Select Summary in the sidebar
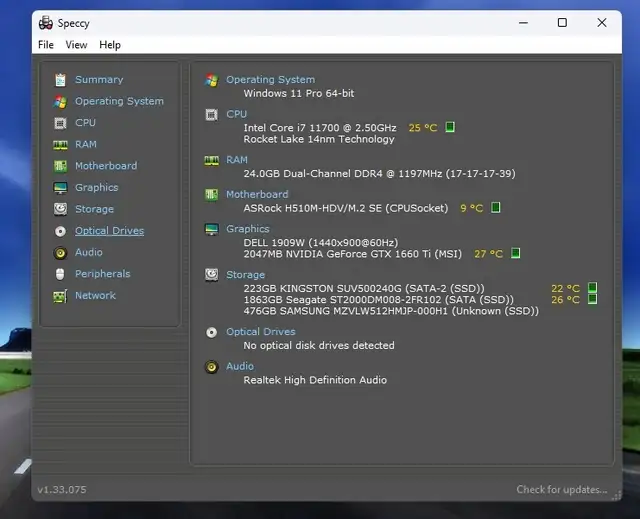 [99, 80]
